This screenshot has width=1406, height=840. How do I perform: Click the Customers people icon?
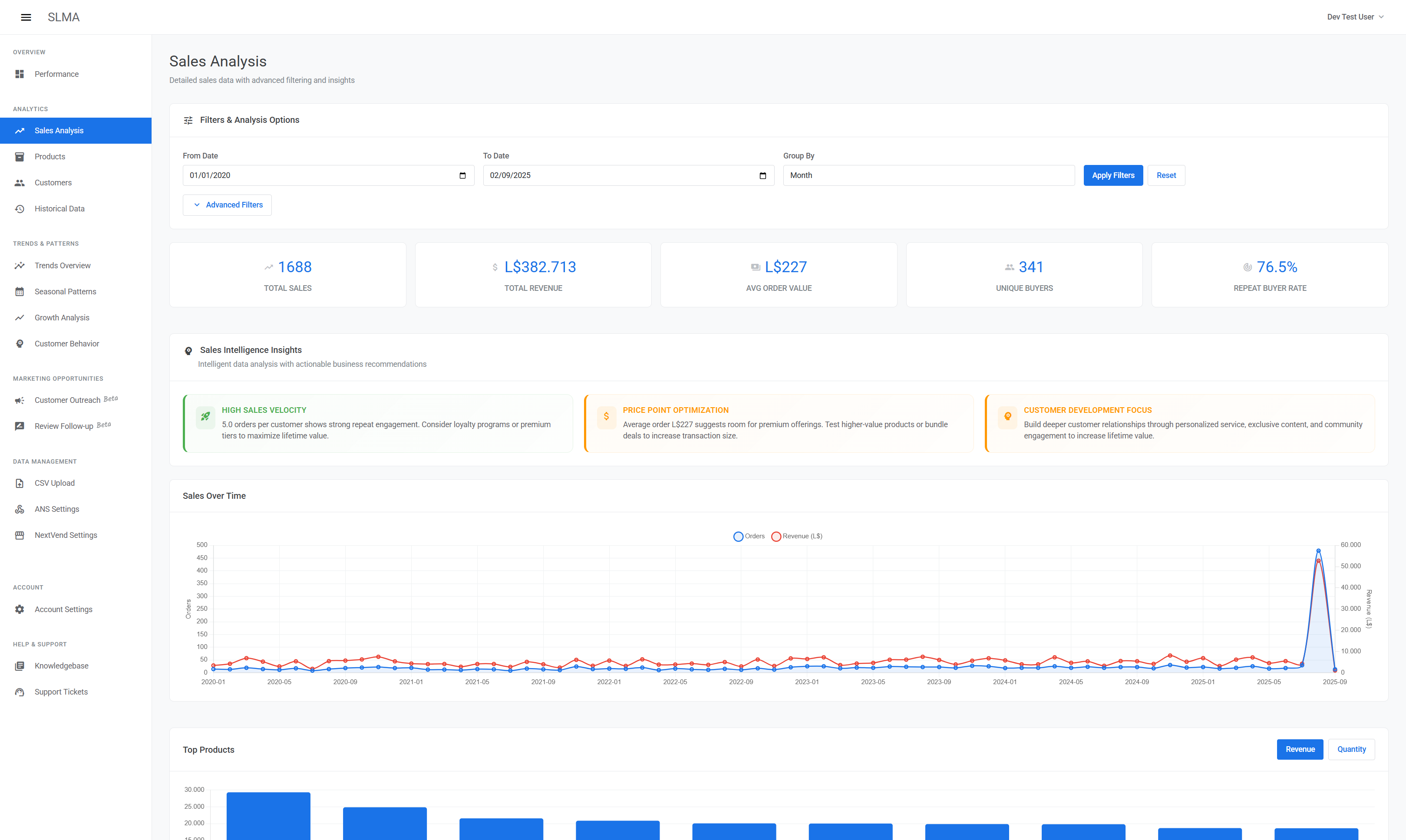tap(19, 183)
